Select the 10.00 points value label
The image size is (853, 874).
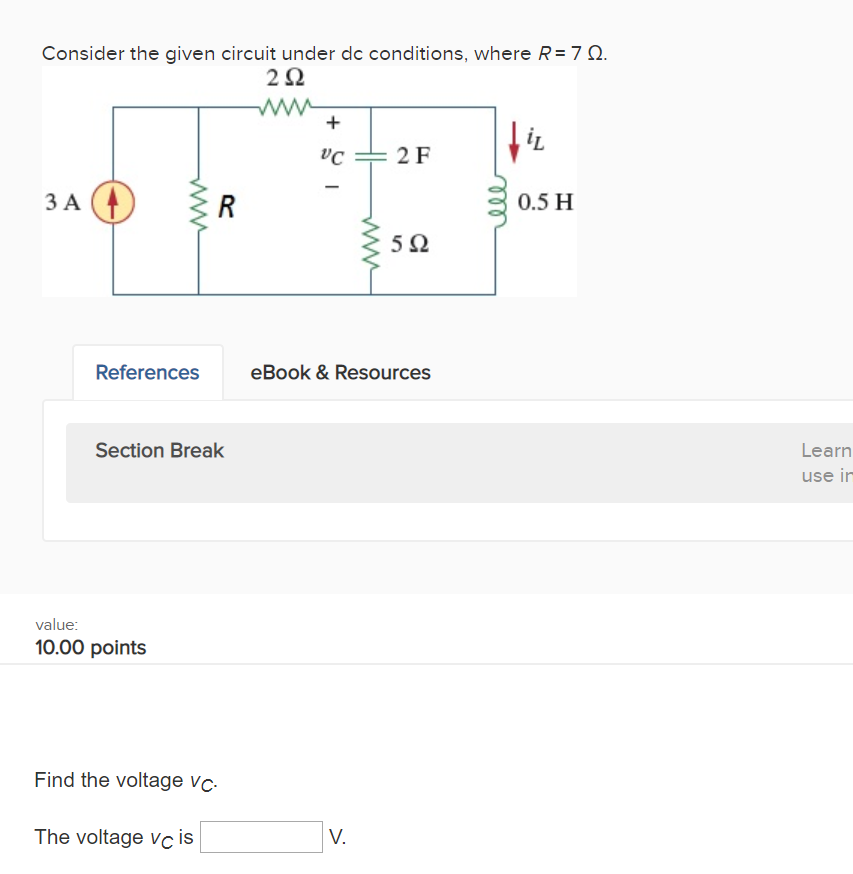91,647
